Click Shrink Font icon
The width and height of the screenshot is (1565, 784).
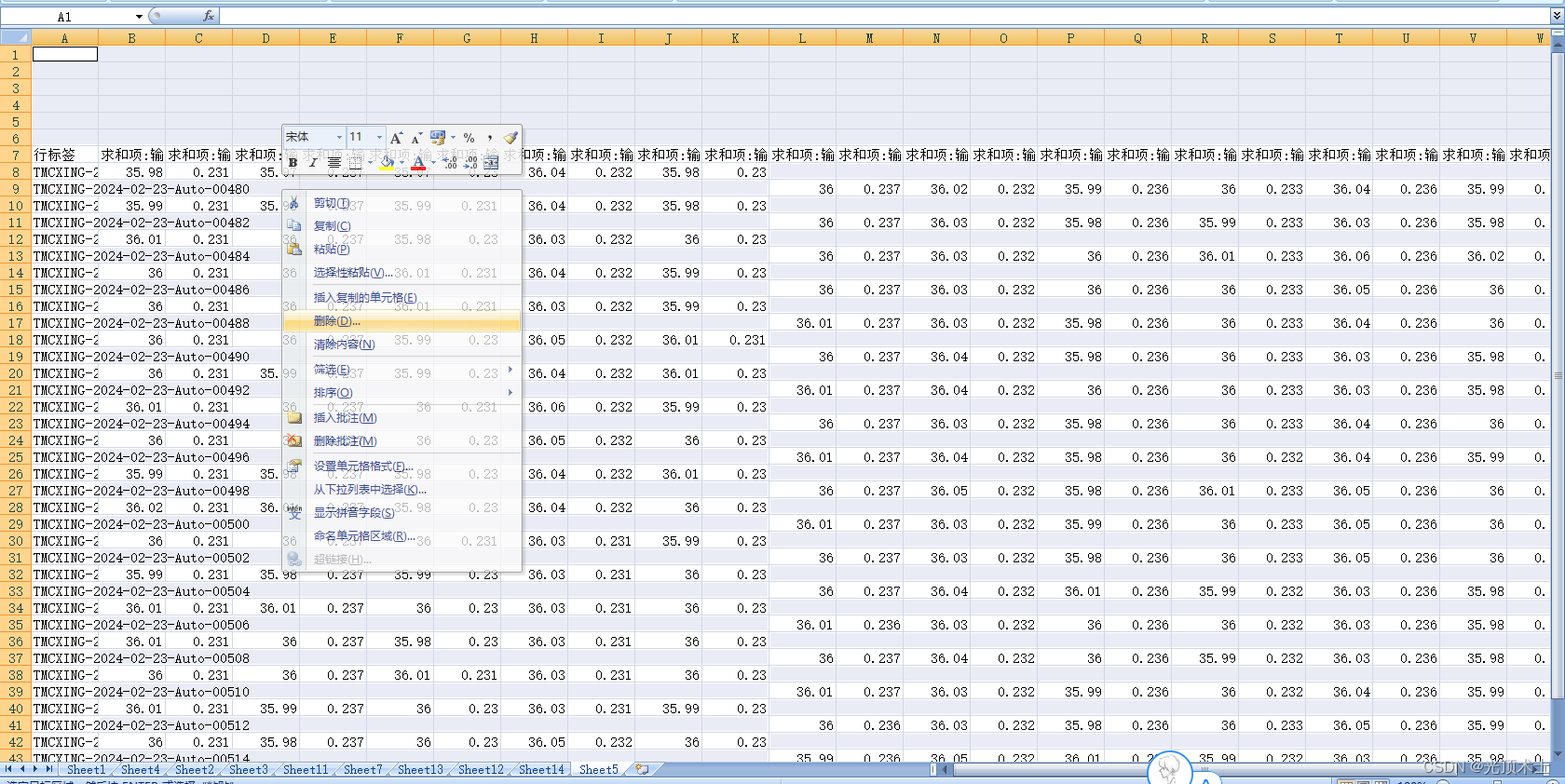pyautogui.click(x=416, y=137)
